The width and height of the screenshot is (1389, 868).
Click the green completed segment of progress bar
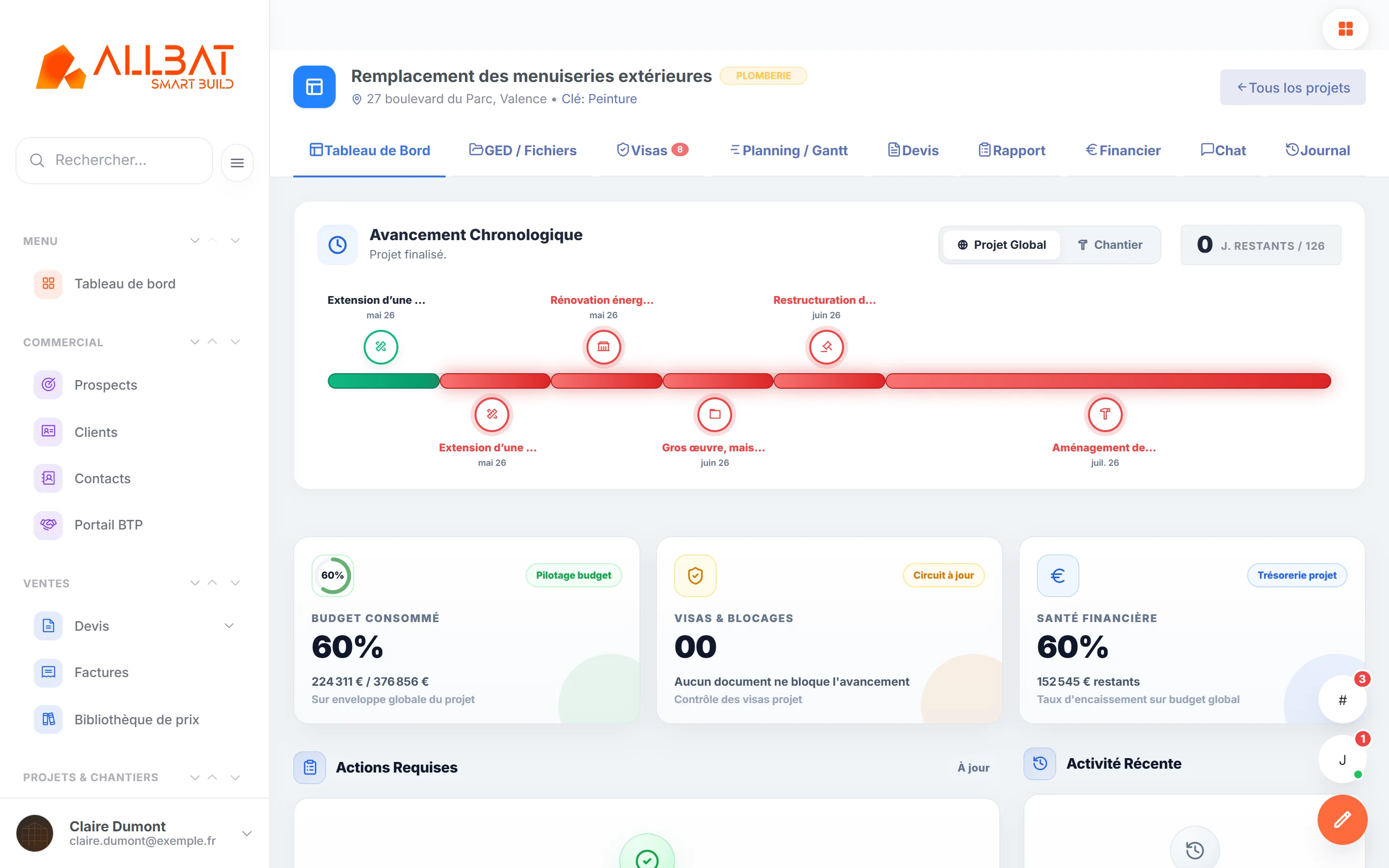tap(383, 380)
